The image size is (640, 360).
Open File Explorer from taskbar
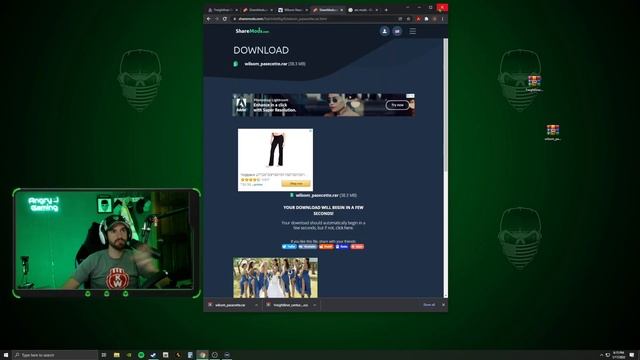pos(116,355)
